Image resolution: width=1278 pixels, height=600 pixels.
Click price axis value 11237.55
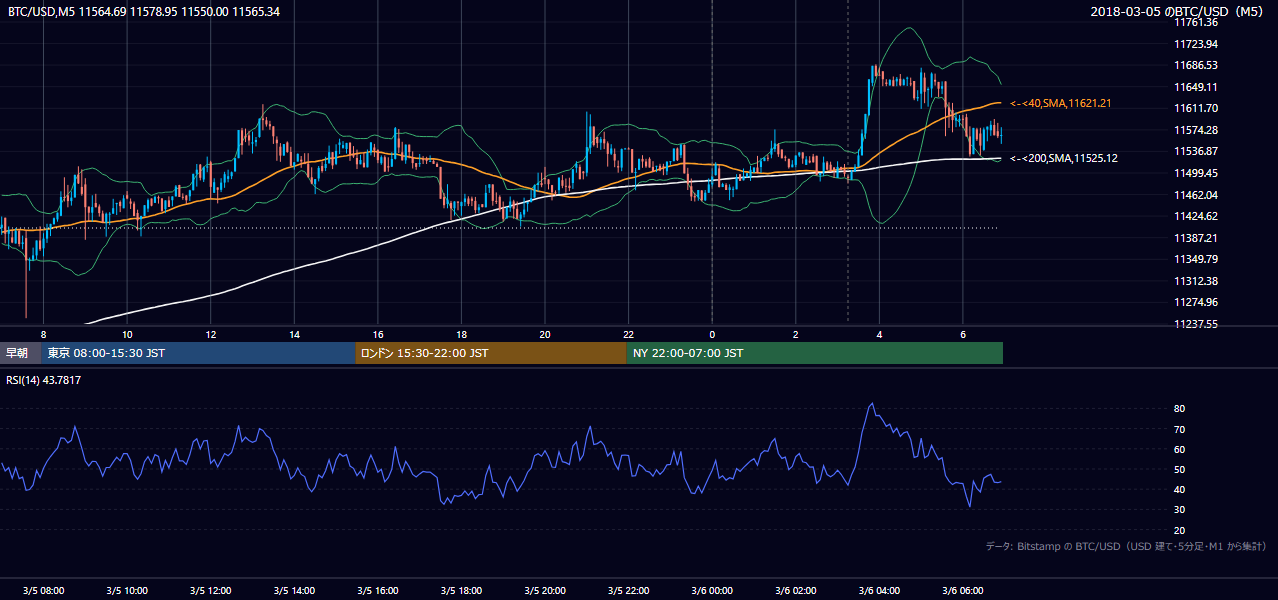point(1196,324)
